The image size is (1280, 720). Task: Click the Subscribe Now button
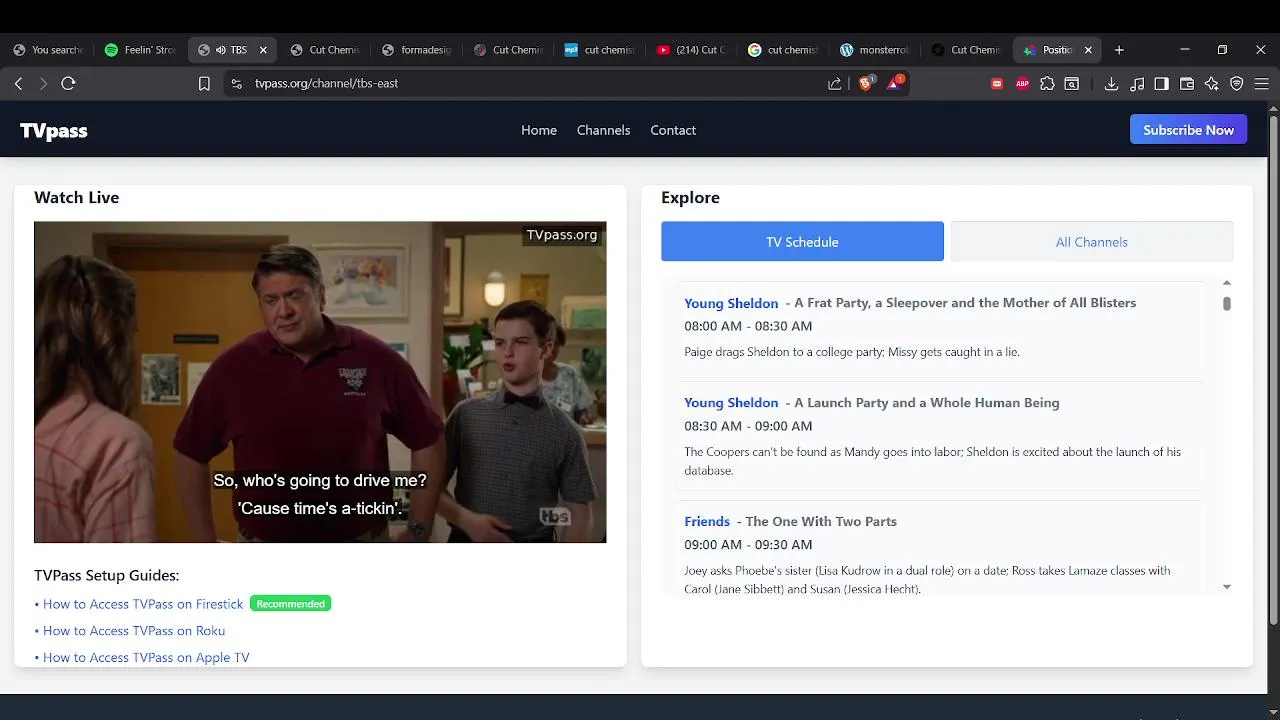coord(1188,130)
